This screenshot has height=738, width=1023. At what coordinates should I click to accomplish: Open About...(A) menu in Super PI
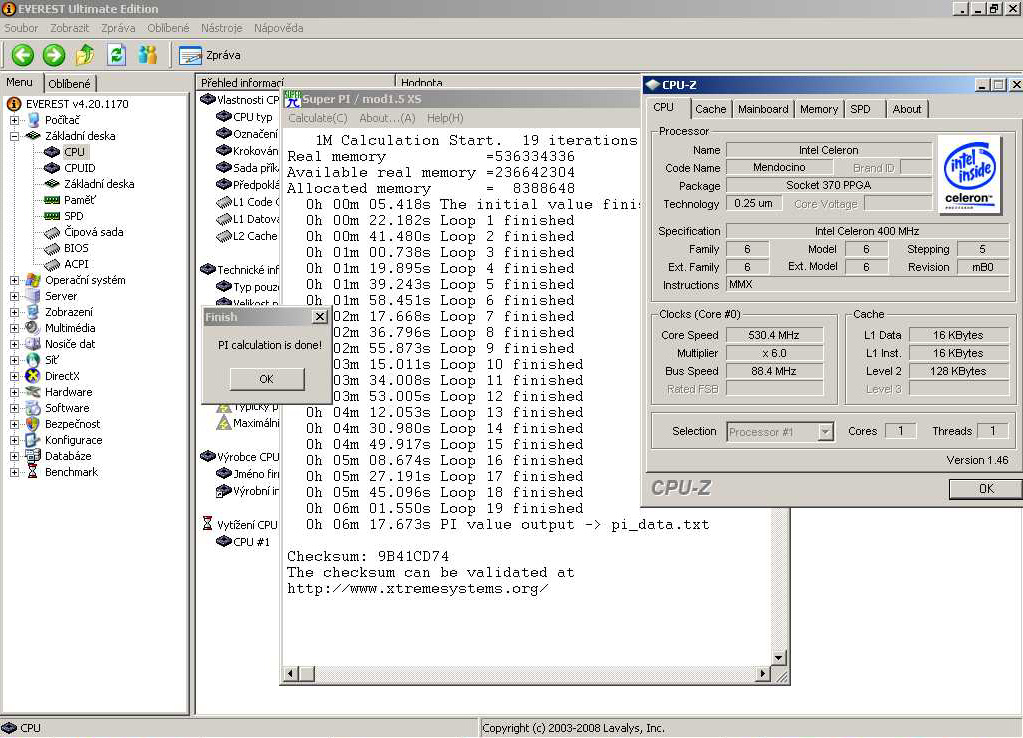[x=387, y=118]
